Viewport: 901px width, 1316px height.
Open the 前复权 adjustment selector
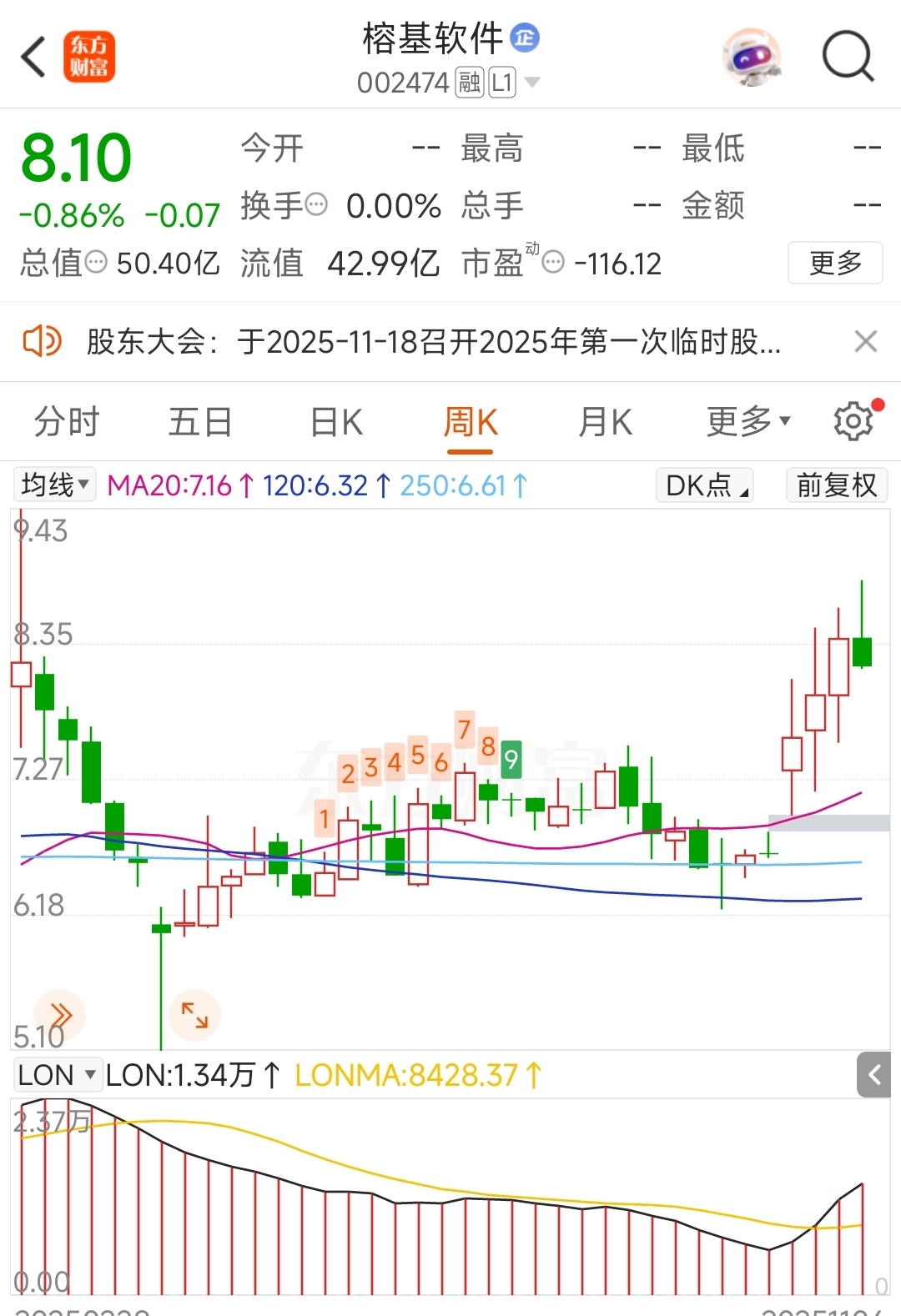[x=837, y=485]
